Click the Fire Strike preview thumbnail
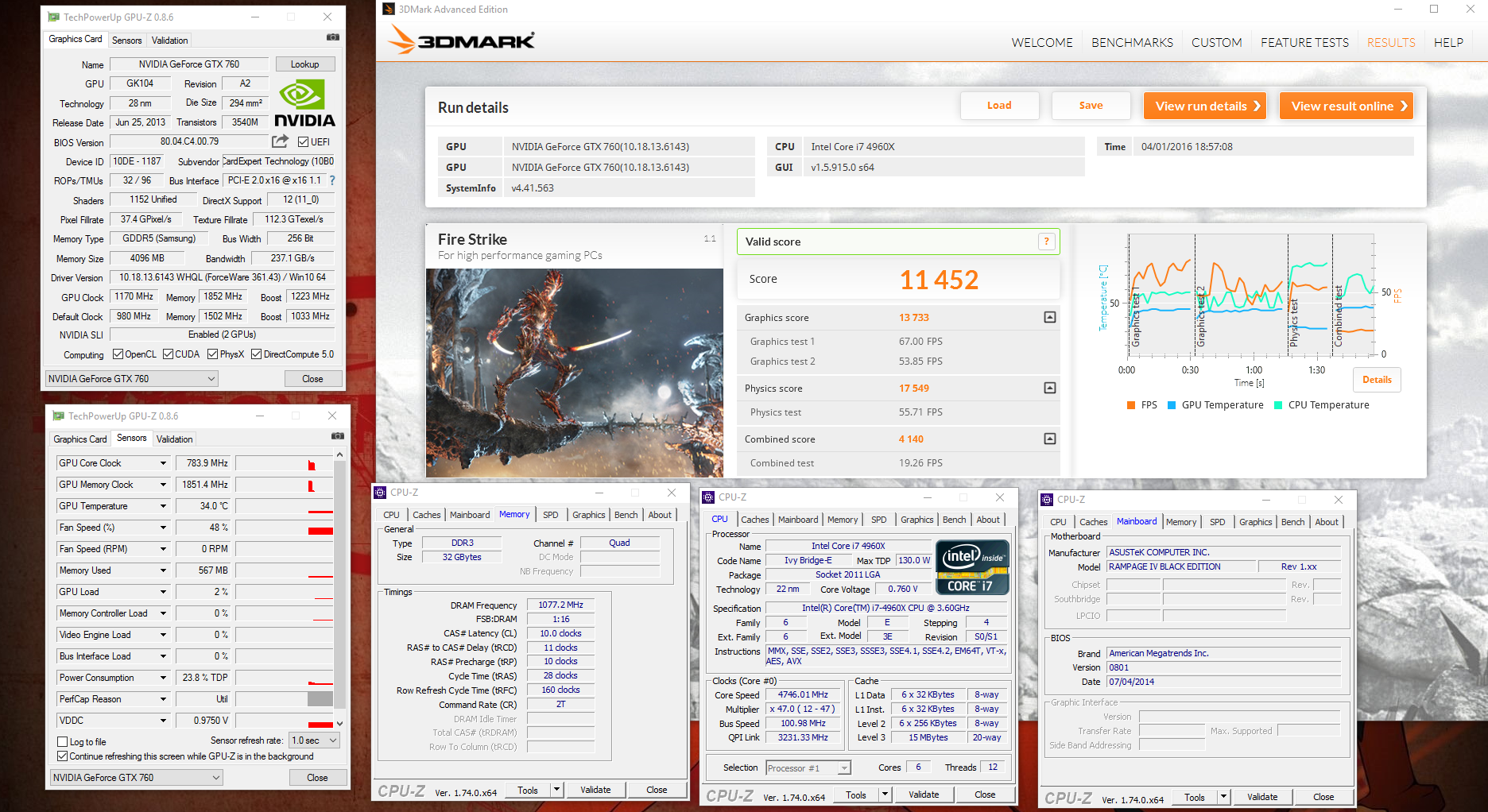Viewport: 1488px width, 812px height. [574, 373]
